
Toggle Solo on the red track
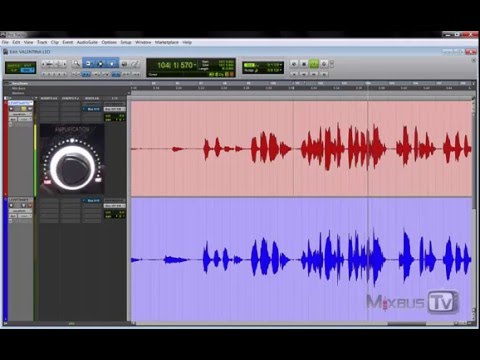click(24, 109)
